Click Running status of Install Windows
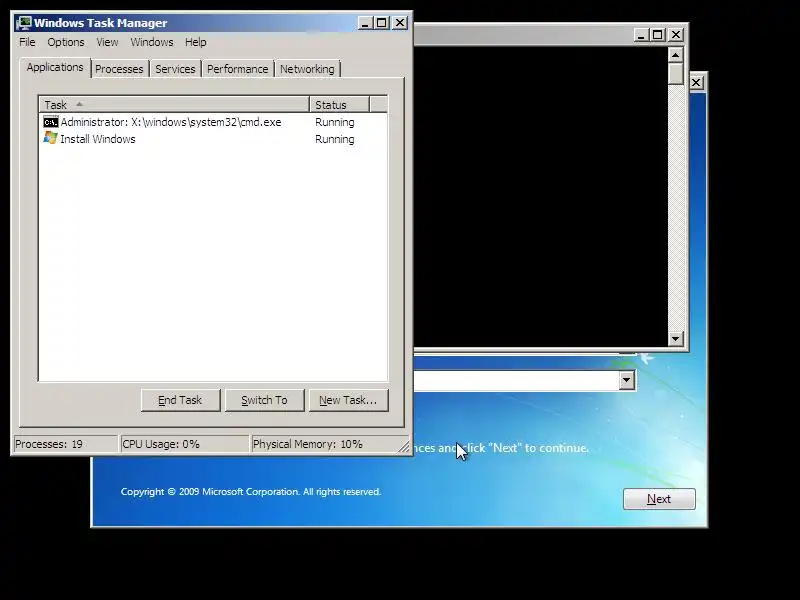 335,139
